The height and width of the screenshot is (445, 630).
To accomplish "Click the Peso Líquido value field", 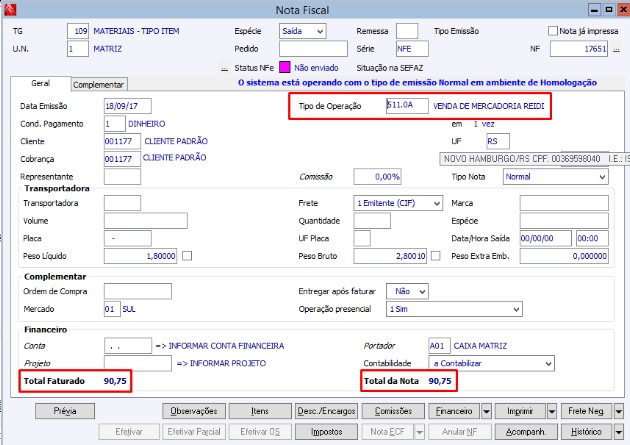I will pyautogui.click(x=140, y=256).
